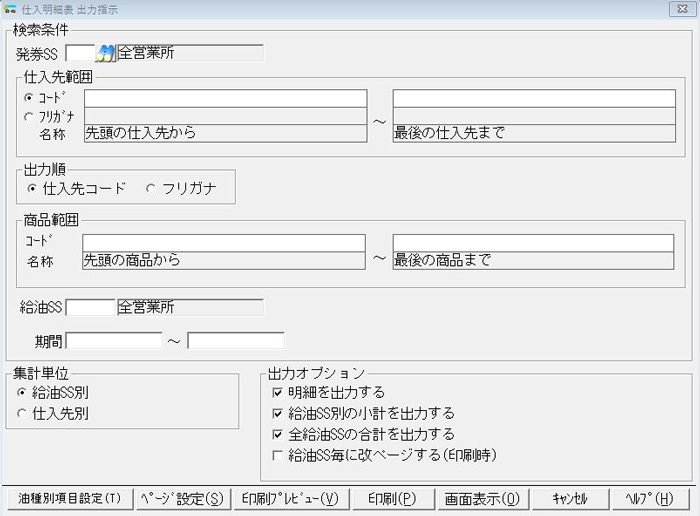Choose 仕入先コード as output order
Screen dimensions: 700x516
pyautogui.click(x=33, y=188)
